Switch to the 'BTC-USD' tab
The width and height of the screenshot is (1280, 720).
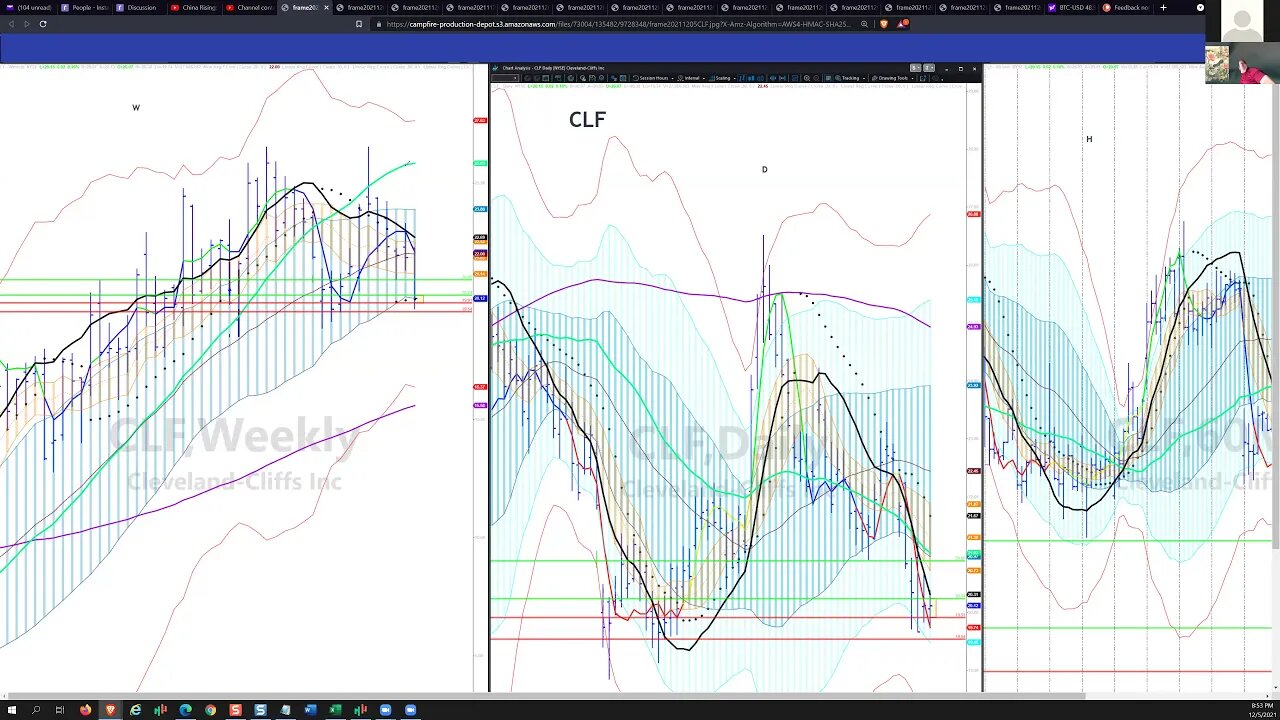[1072, 8]
